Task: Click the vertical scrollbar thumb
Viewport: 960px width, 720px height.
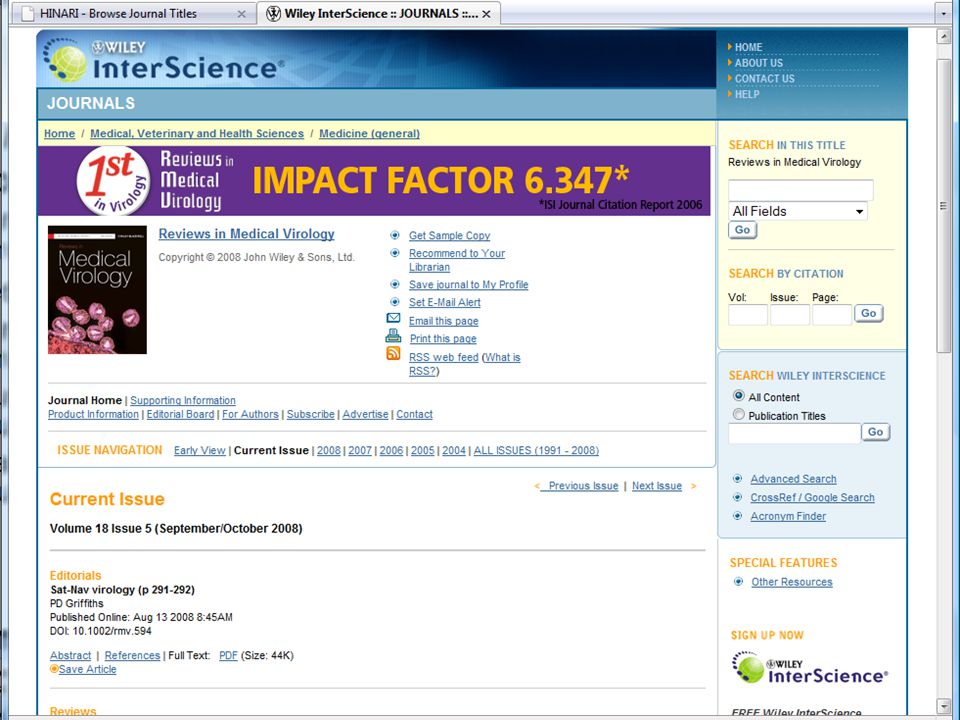Action: (943, 206)
